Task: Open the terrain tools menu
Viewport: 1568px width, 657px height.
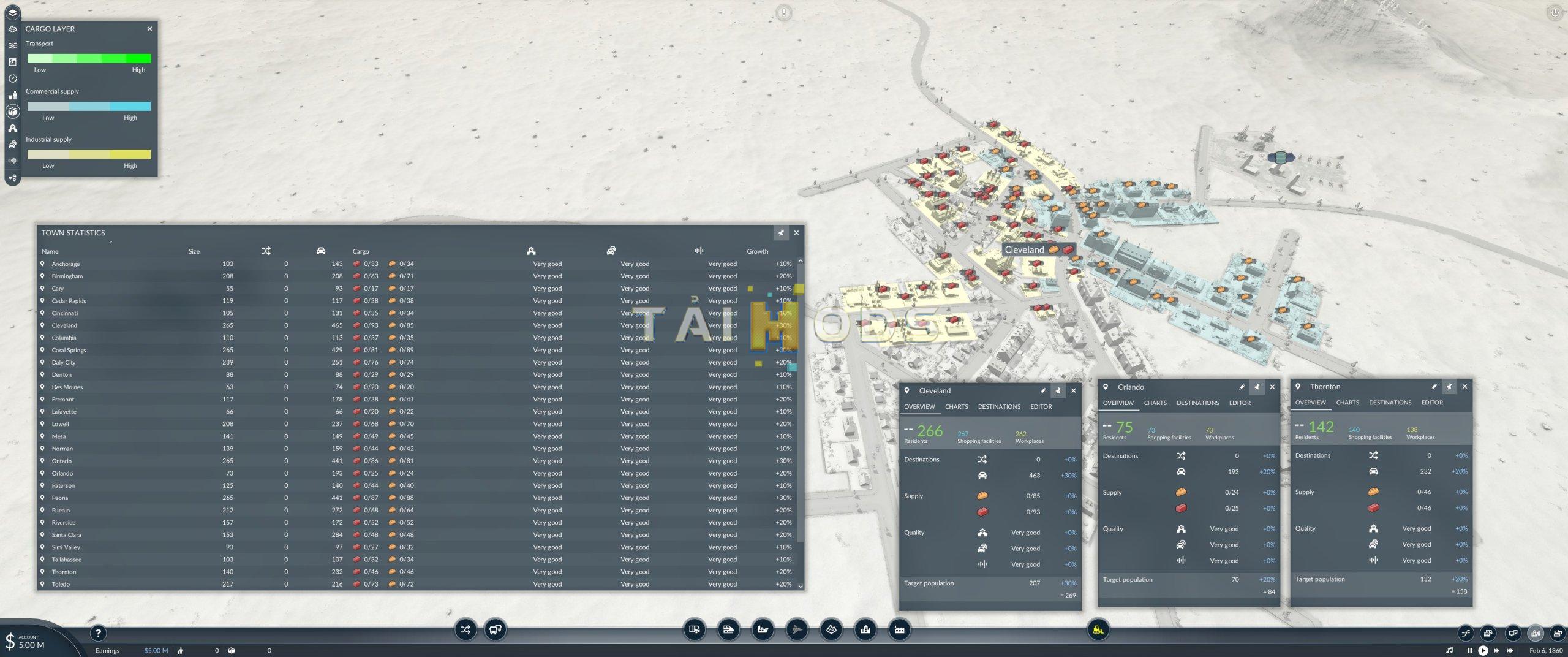Action: click(831, 629)
